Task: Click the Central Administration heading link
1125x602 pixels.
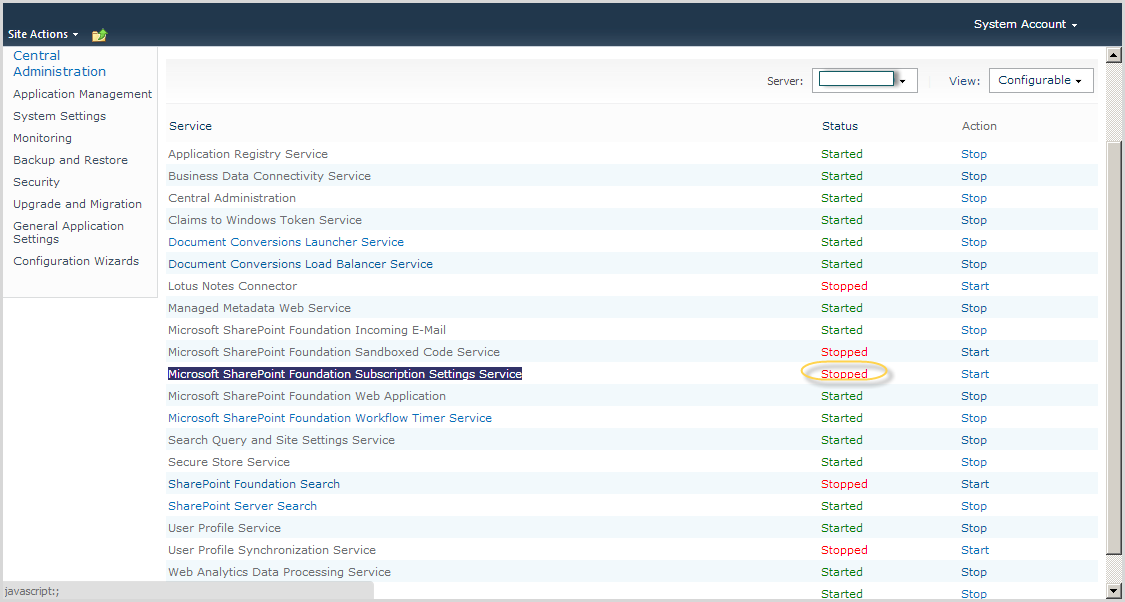Action: click(59, 64)
